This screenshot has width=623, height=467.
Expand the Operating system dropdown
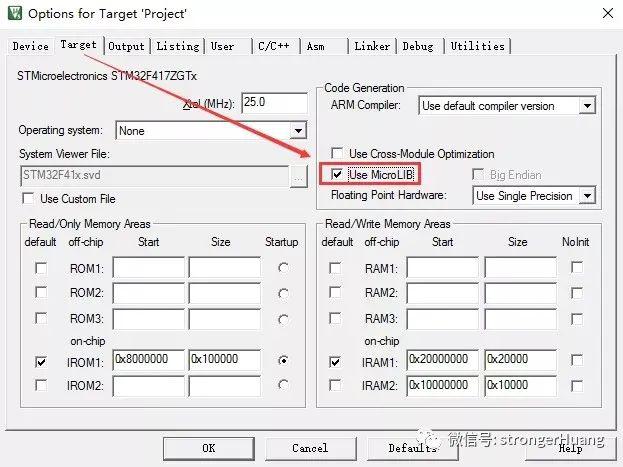tap(298, 130)
